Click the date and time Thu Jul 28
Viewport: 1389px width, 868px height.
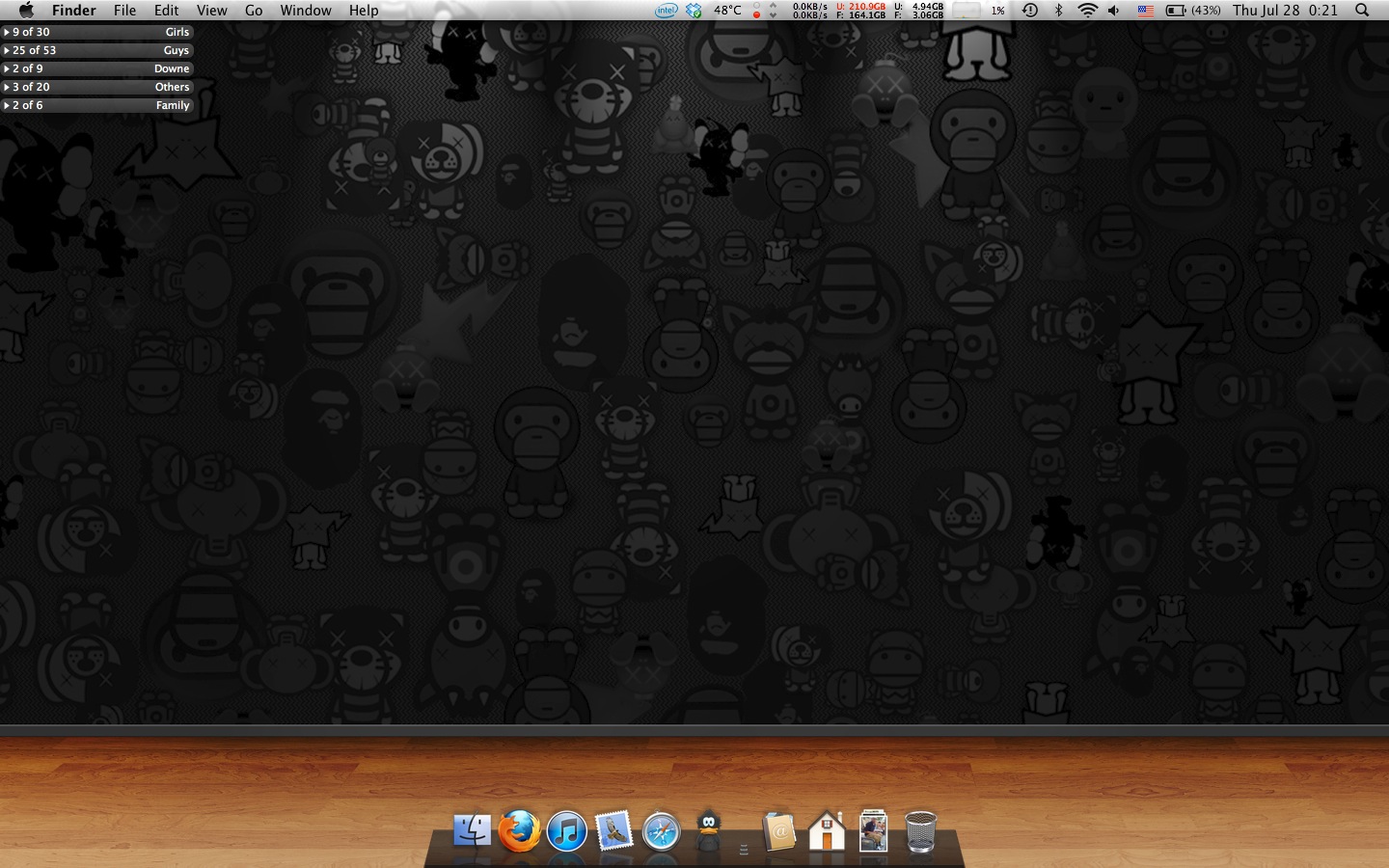coord(1286,10)
